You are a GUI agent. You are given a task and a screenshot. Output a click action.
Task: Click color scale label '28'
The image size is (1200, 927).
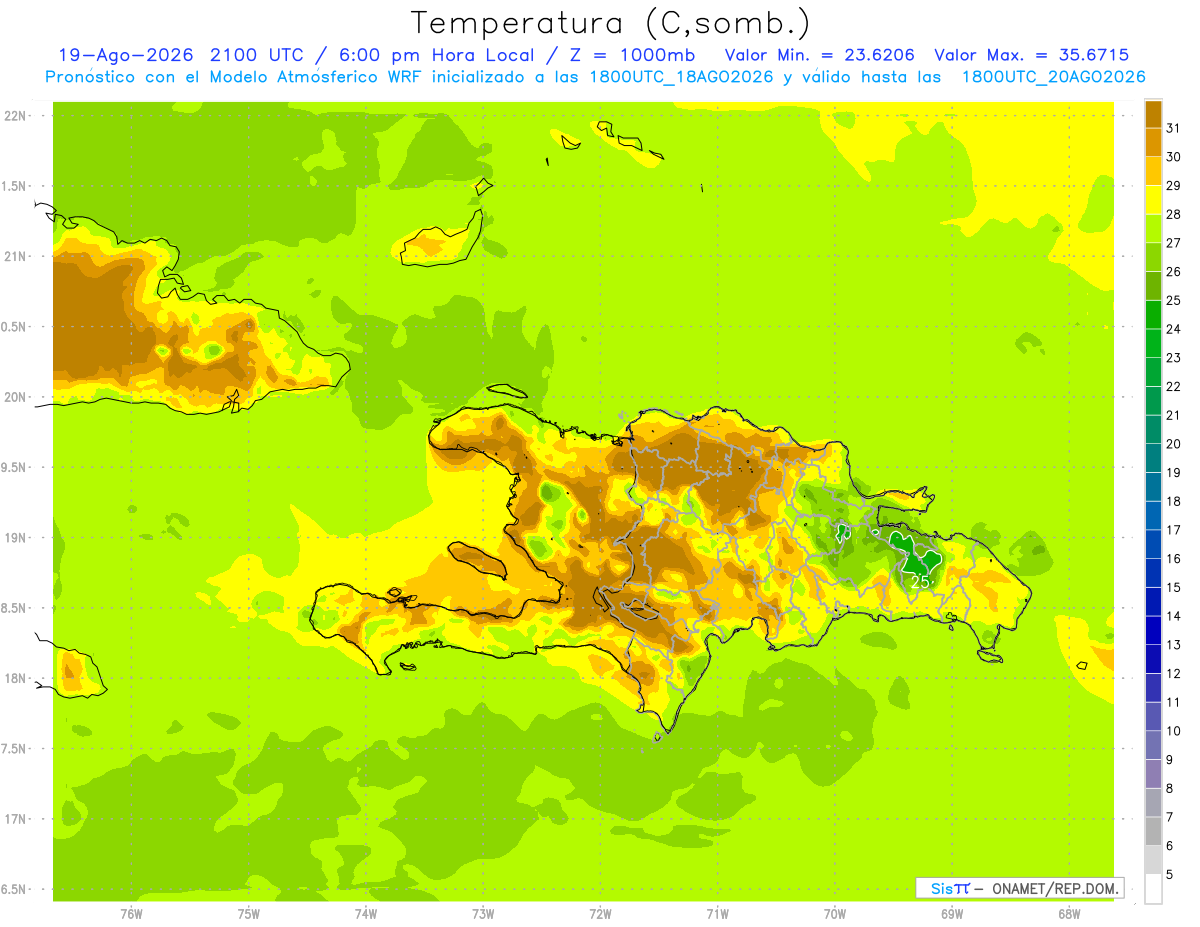click(1173, 213)
